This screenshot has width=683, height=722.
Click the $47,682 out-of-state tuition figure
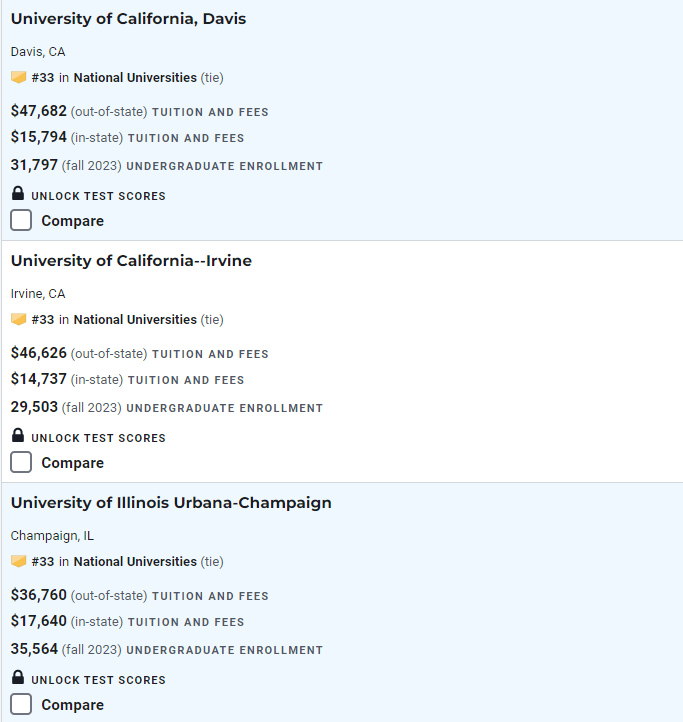[x=39, y=111]
